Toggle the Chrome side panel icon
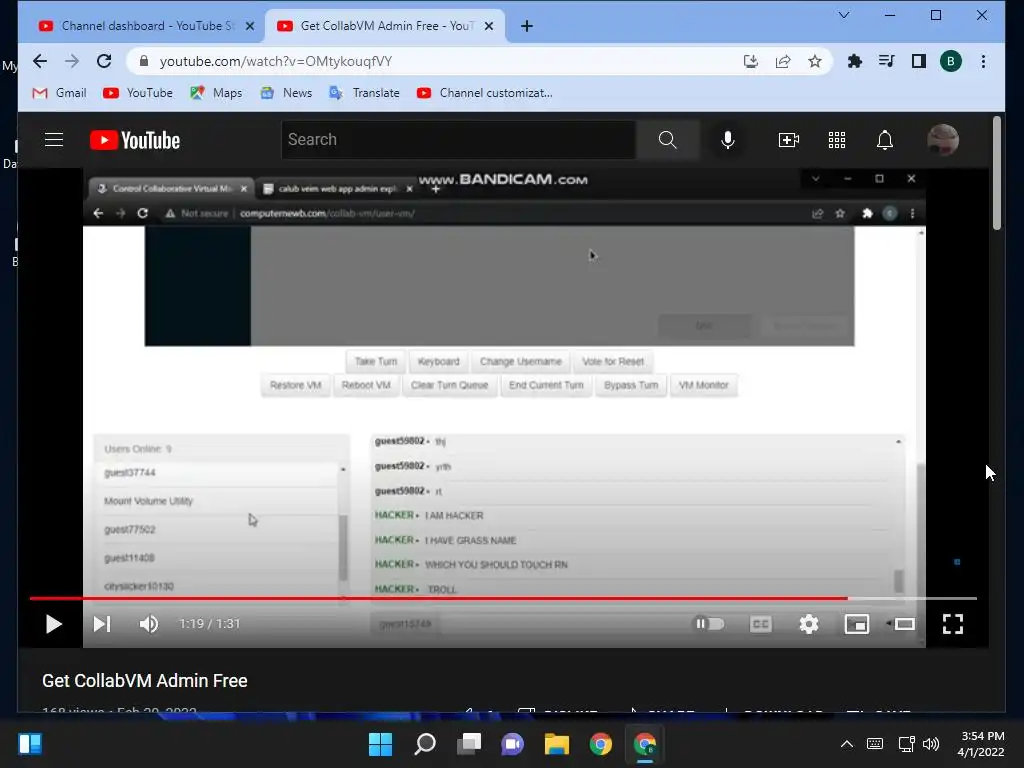 918,61
